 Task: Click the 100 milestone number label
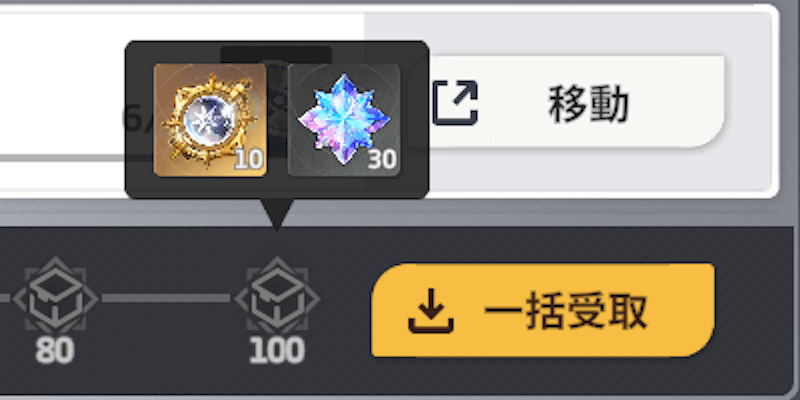point(277,351)
